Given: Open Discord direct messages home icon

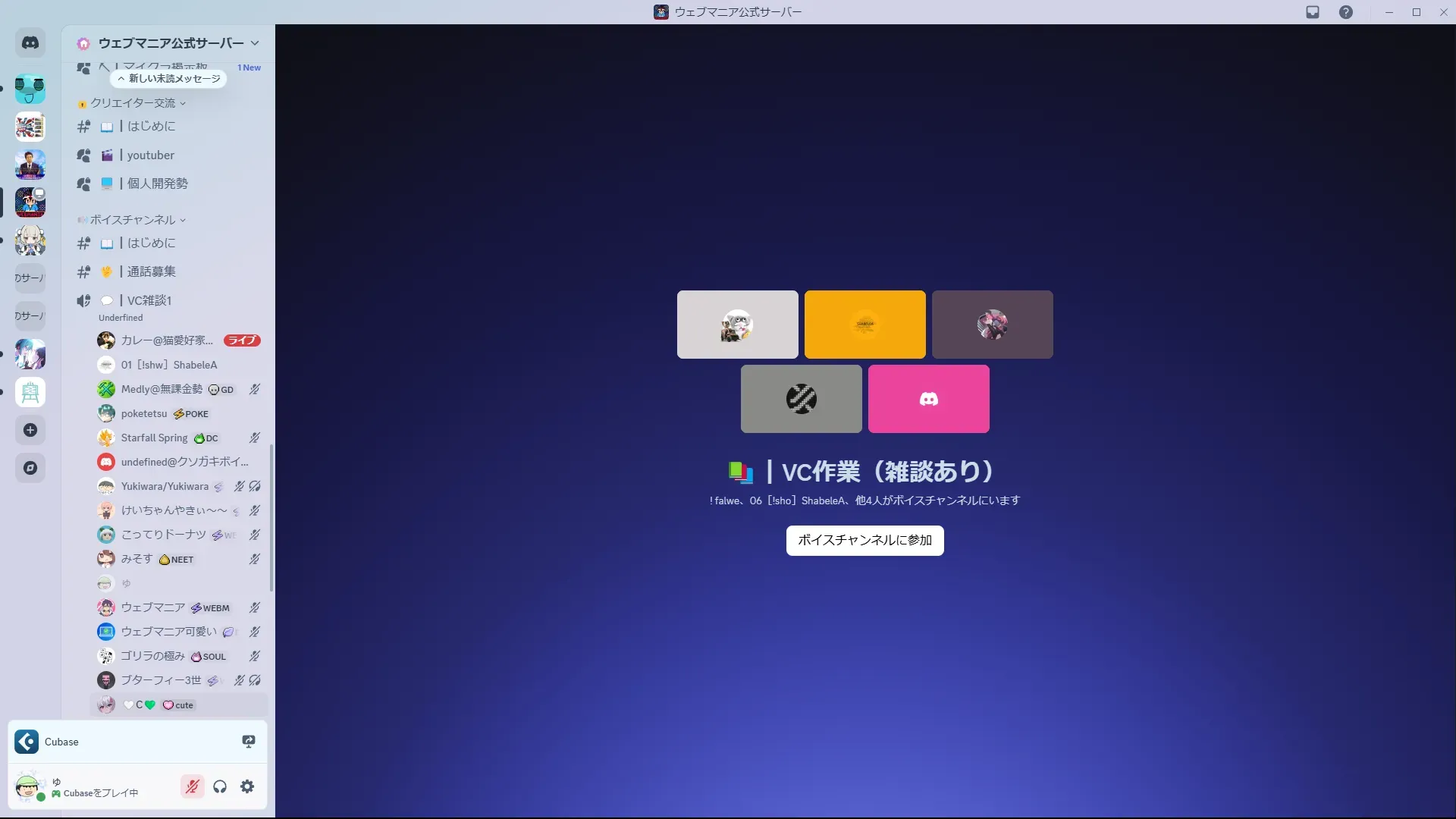Looking at the screenshot, I should [30, 43].
